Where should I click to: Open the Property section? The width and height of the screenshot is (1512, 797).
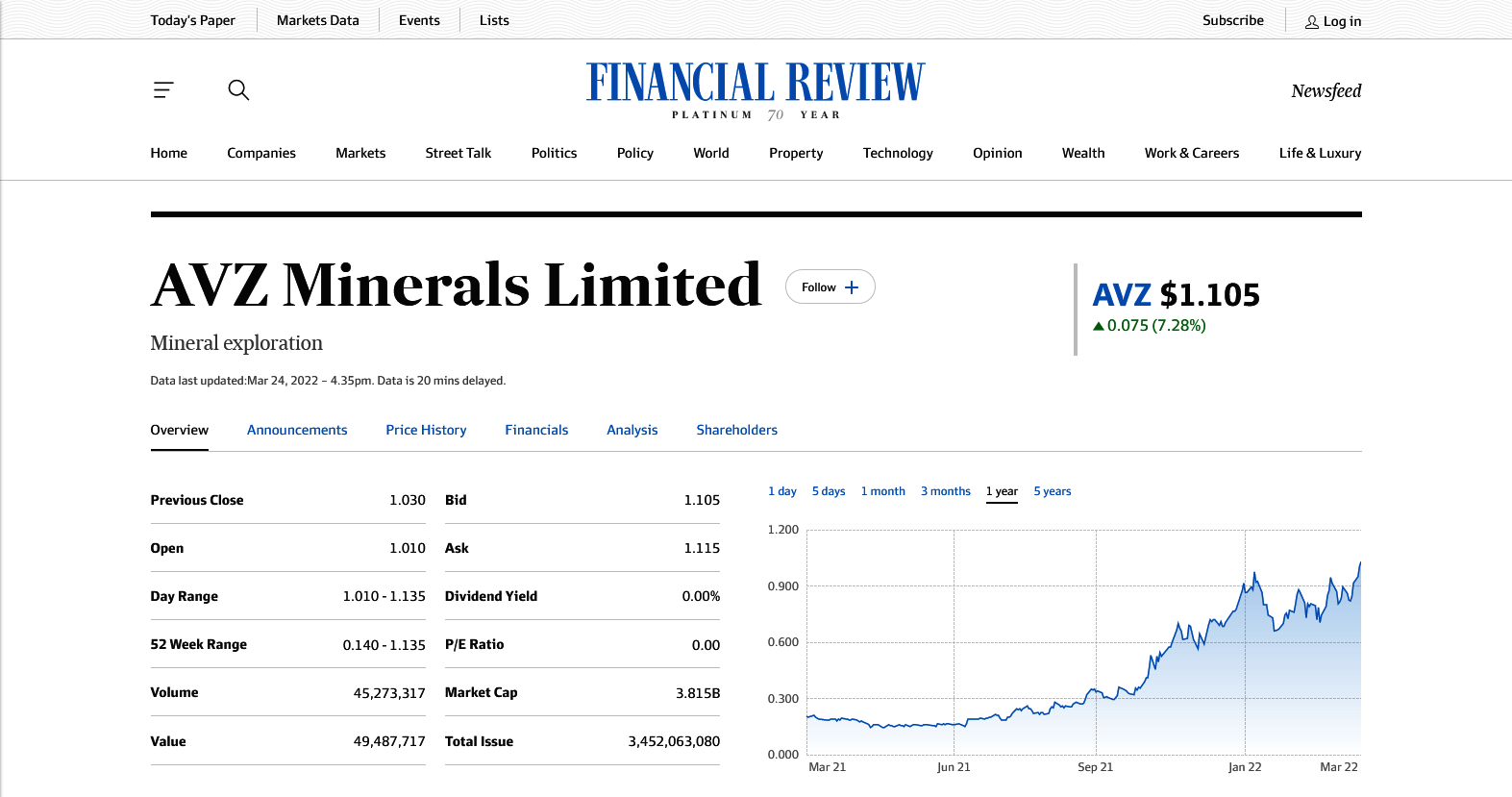pyautogui.click(x=796, y=153)
